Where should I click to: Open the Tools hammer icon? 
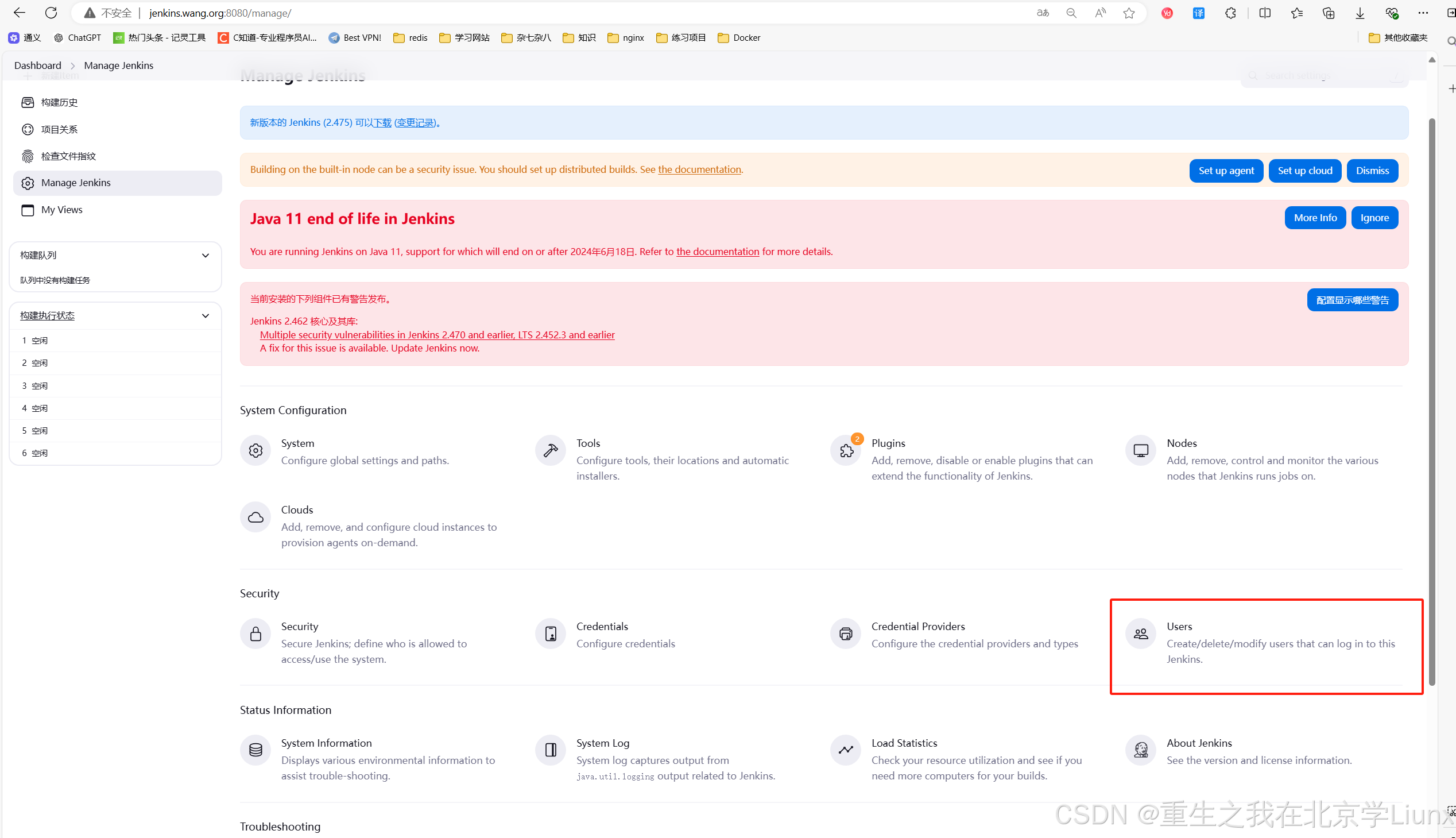click(x=551, y=450)
